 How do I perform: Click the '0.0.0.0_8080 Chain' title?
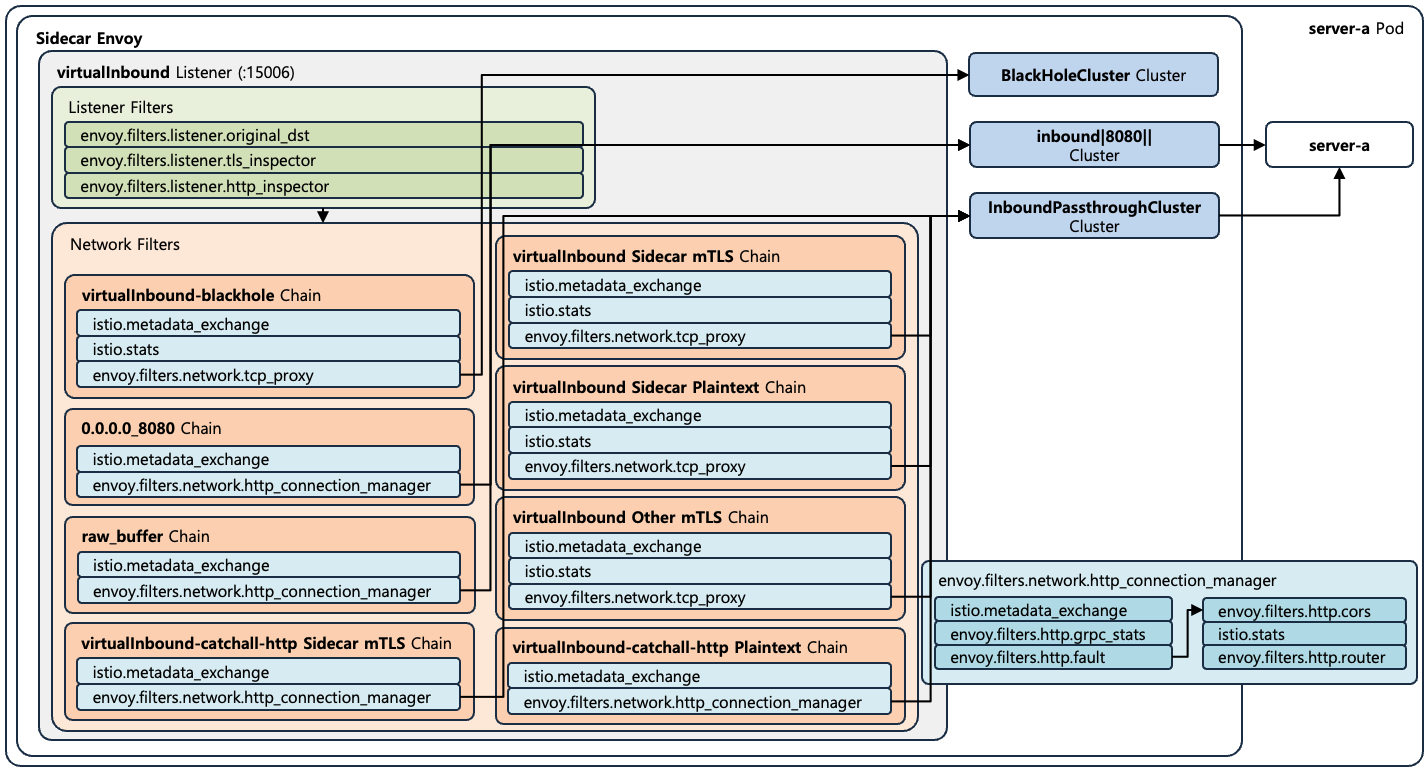tap(151, 428)
